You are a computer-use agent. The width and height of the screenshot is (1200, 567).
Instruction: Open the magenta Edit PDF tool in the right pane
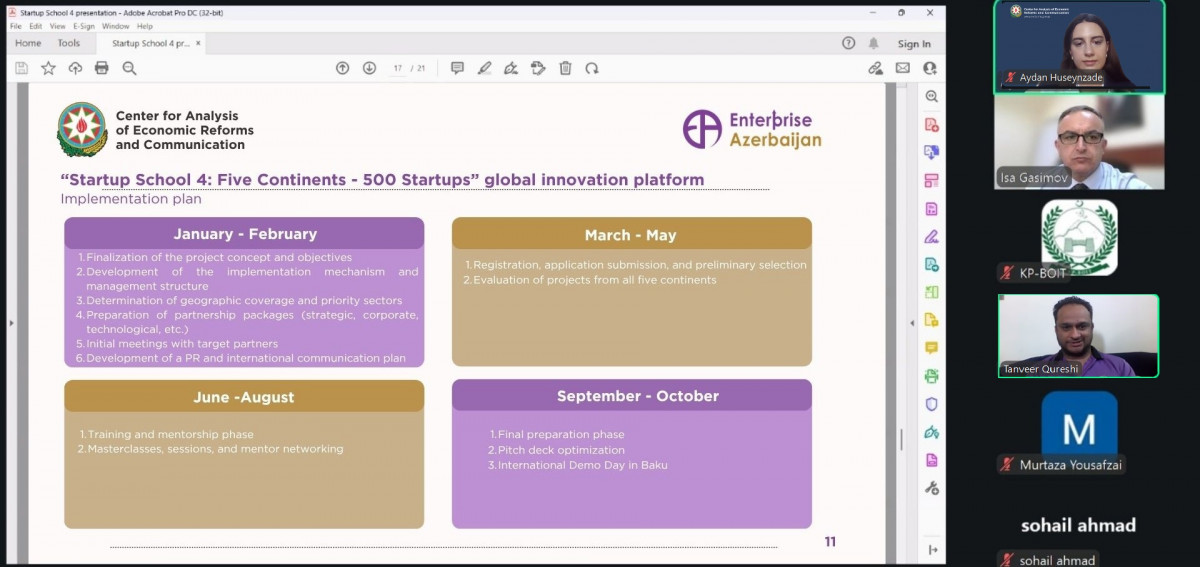pyautogui.click(x=931, y=209)
